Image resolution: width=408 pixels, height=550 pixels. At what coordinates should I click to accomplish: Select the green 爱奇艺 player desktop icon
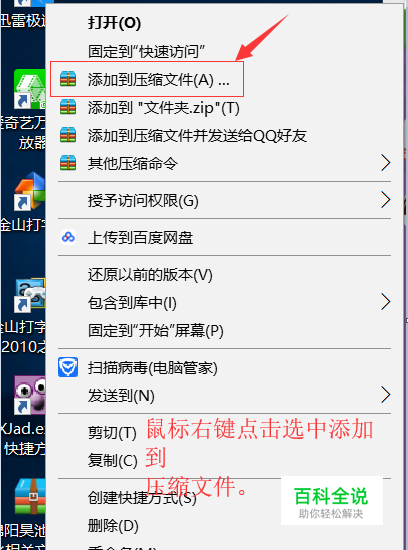[x=30, y=89]
